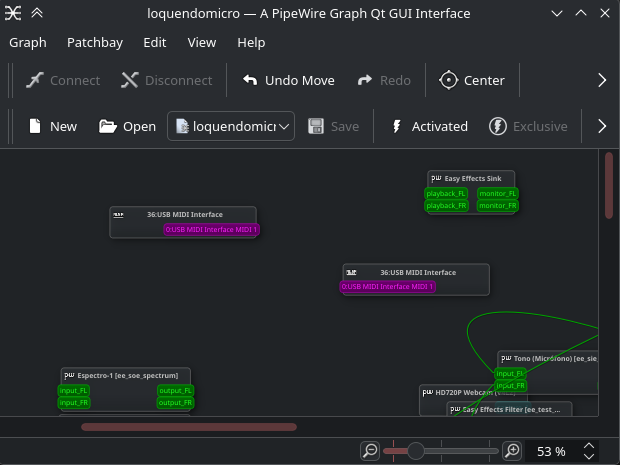Click the MIDI icon on right USB MIDI node
This screenshot has width=620, height=465.
[x=351, y=272]
